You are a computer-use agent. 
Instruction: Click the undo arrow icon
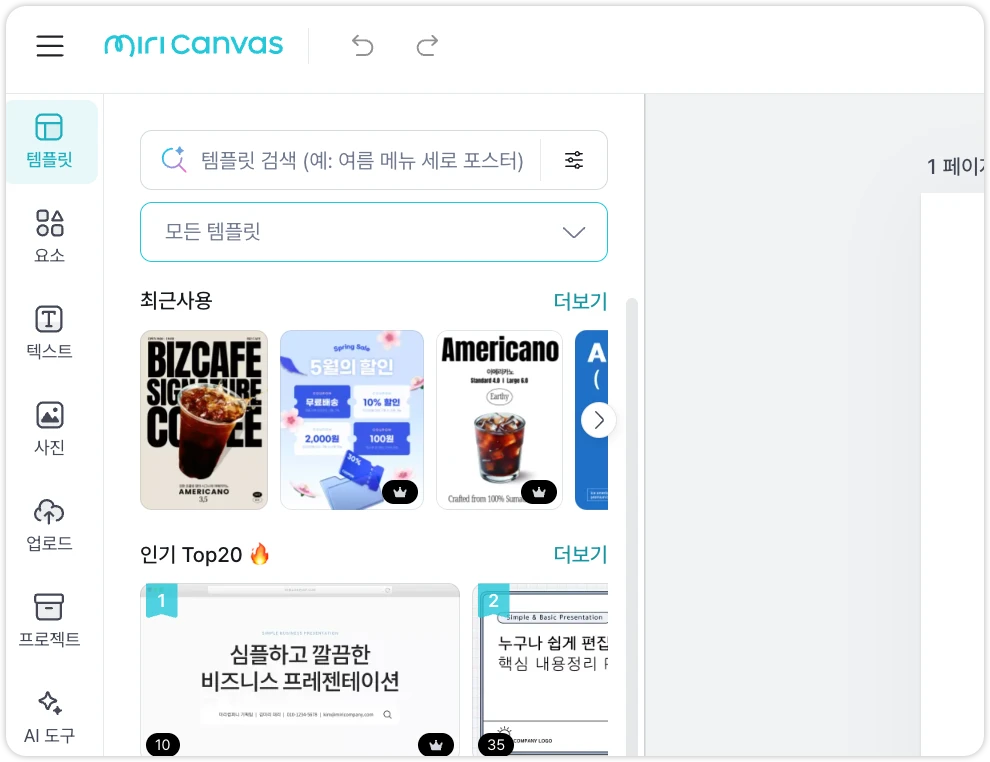pos(362,46)
